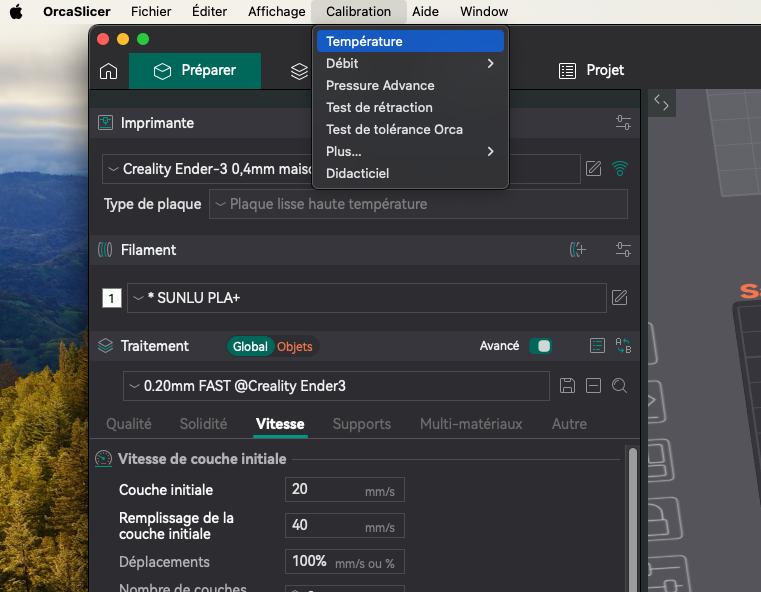Choose Pressure Advance calibration
The width and height of the screenshot is (761, 592).
click(x=411, y=85)
